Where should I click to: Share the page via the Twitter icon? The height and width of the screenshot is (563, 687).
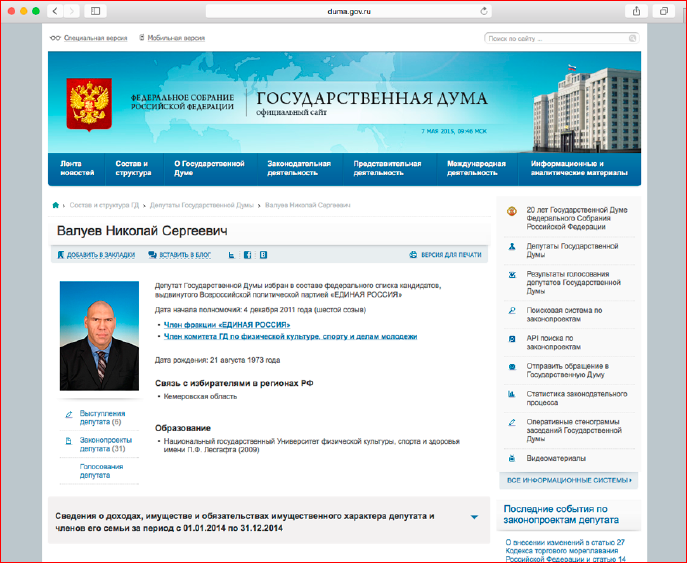coord(232,255)
